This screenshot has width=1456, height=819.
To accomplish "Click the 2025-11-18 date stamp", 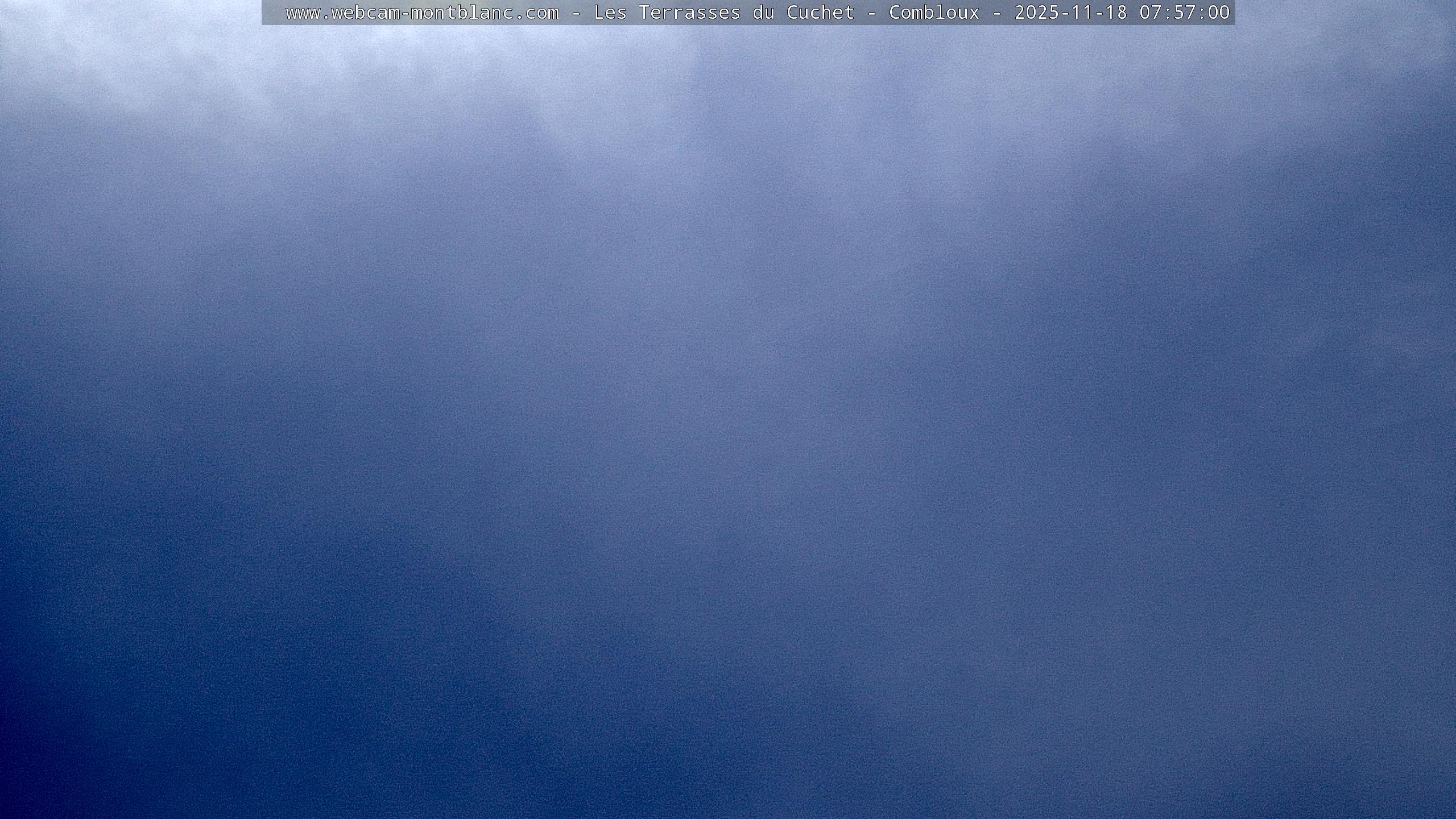I will 1070,13.
